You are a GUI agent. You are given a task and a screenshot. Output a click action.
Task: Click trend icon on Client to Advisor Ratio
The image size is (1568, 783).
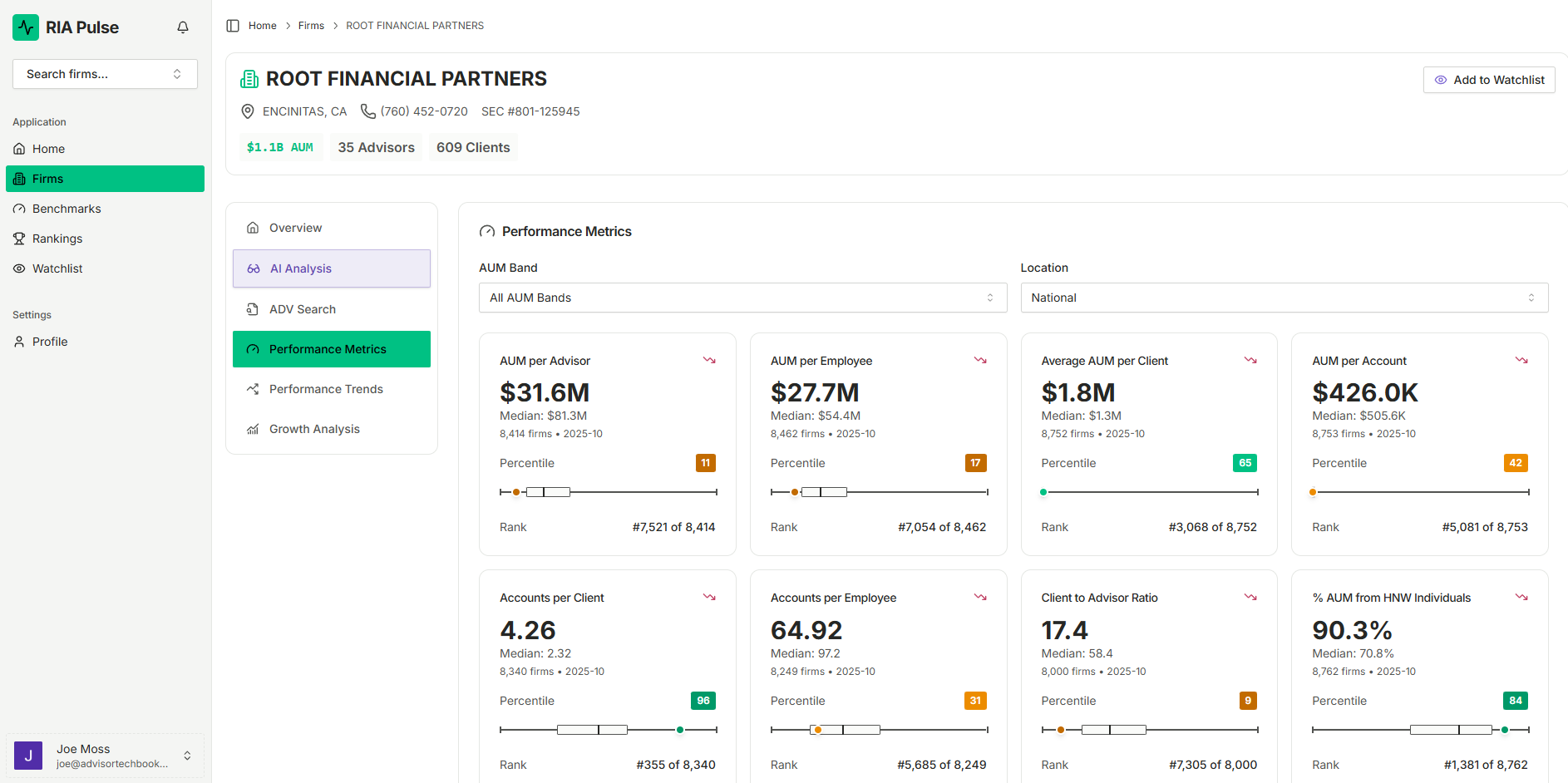point(1250,597)
